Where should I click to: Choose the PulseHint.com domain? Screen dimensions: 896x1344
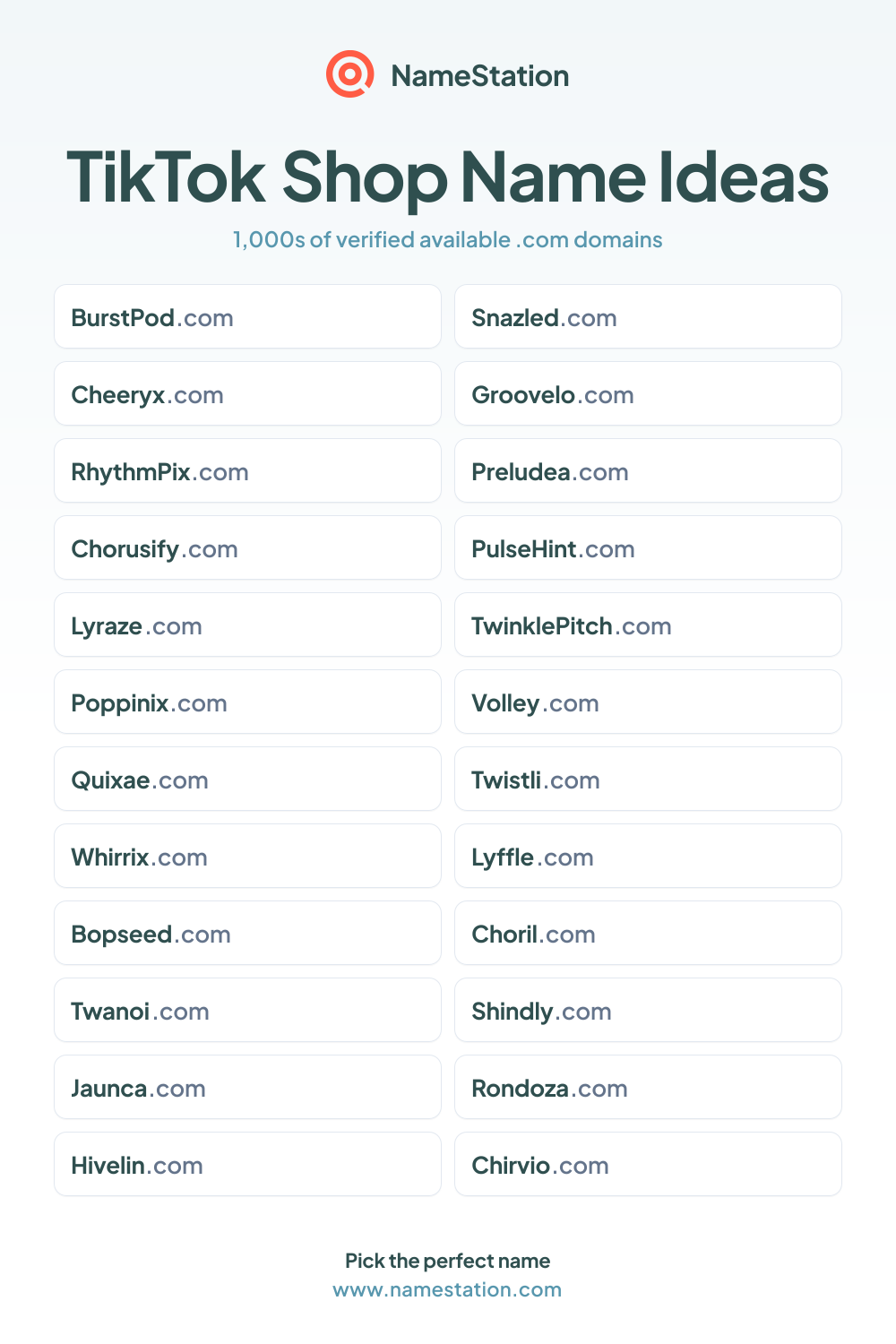click(648, 547)
